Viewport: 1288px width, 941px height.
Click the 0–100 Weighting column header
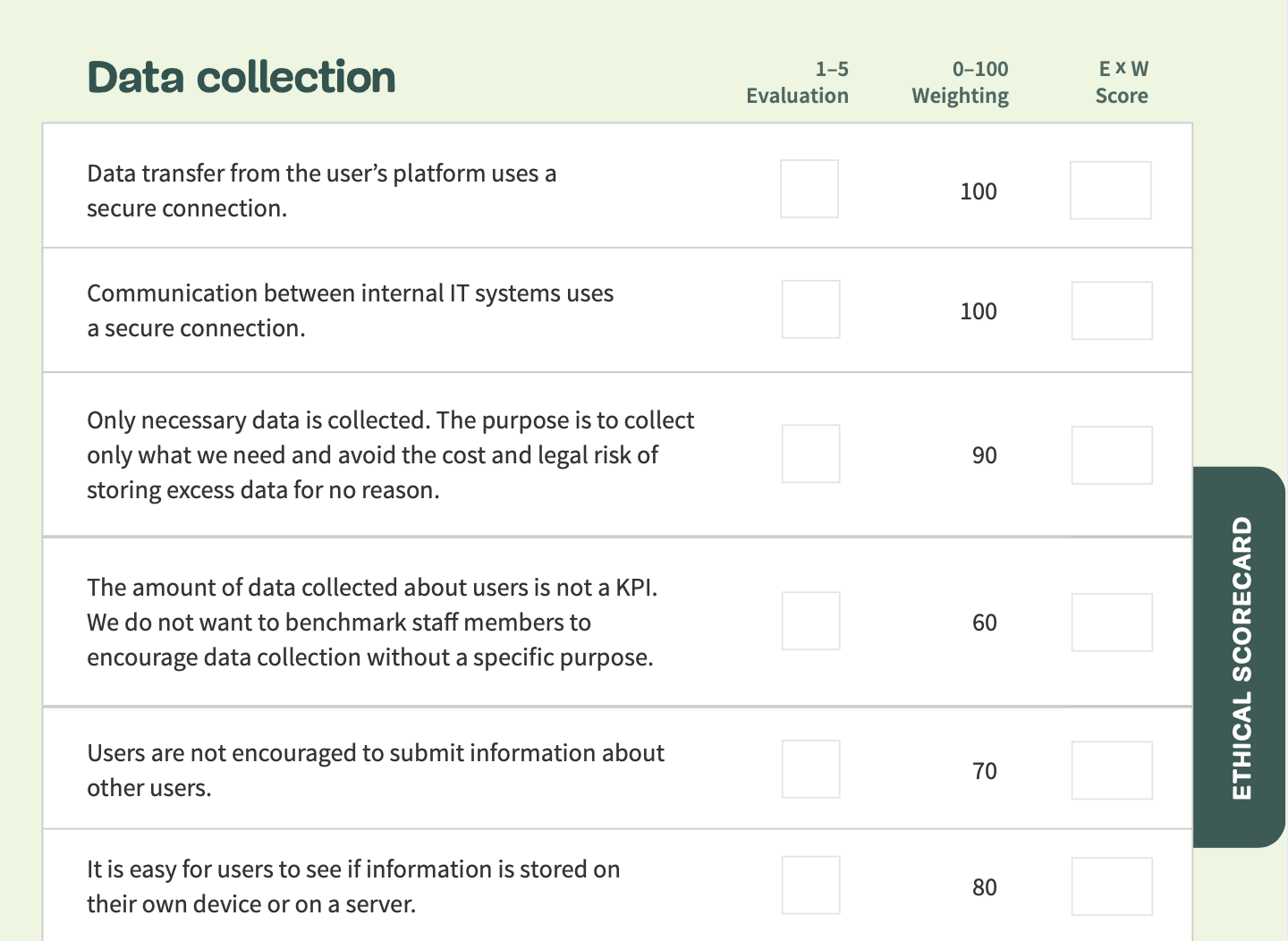point(960,81)
